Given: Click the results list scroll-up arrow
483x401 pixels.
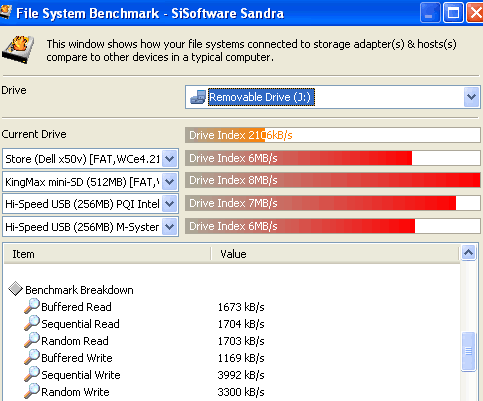Looking at the screenshot, I should tap(468, 253).
